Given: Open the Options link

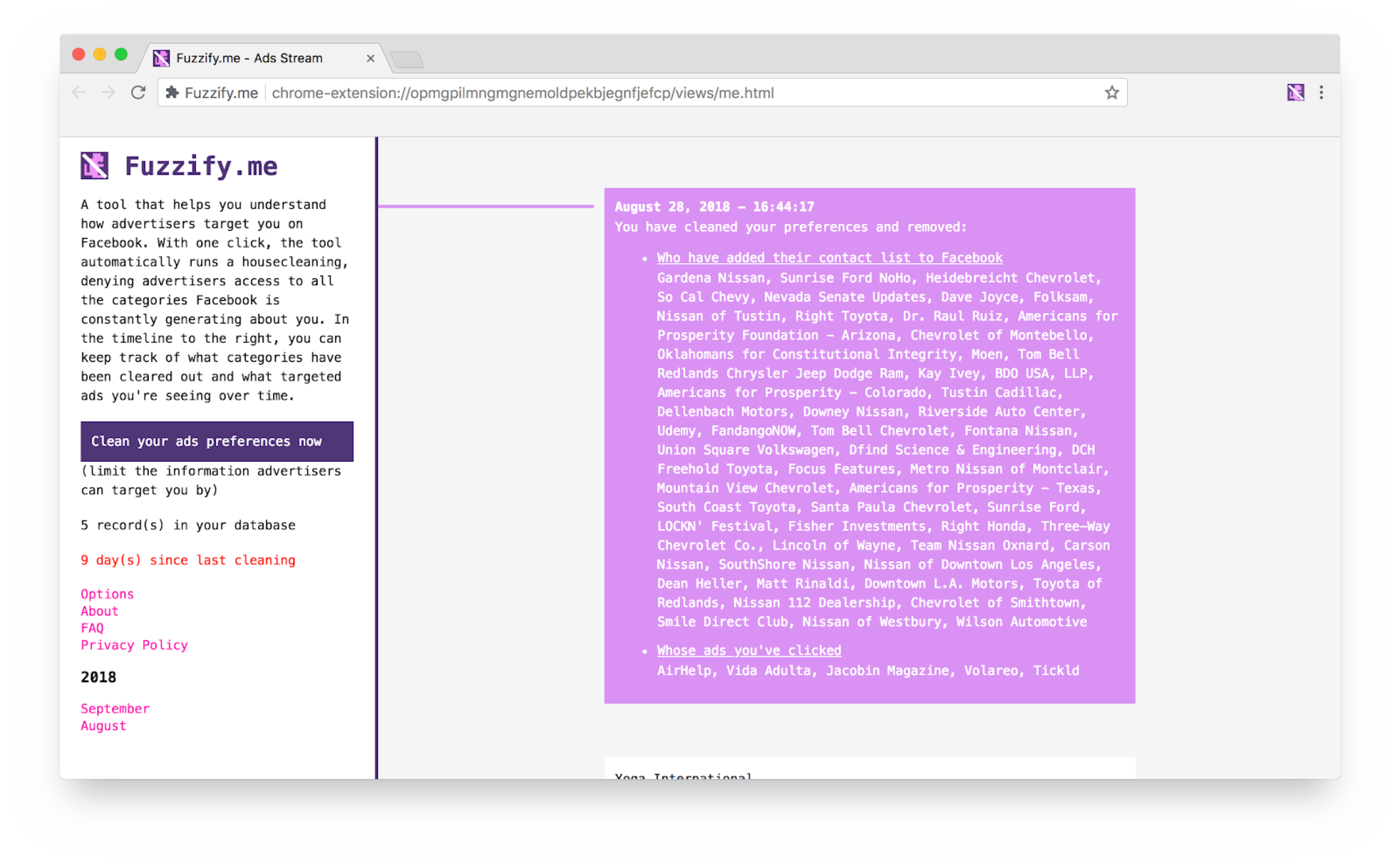Looking at the screenshot, I should pyautogui.click(x=107, y=594).
